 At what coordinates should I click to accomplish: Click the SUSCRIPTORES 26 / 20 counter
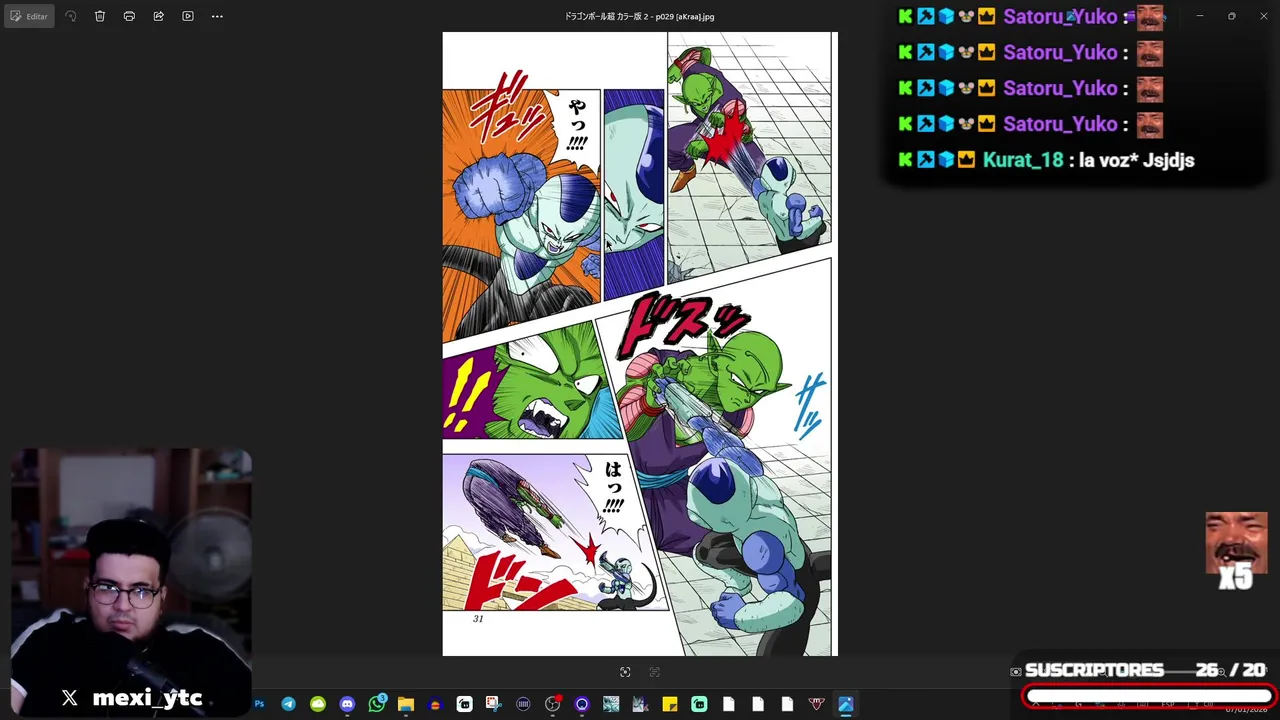[x=1146, y=670]
